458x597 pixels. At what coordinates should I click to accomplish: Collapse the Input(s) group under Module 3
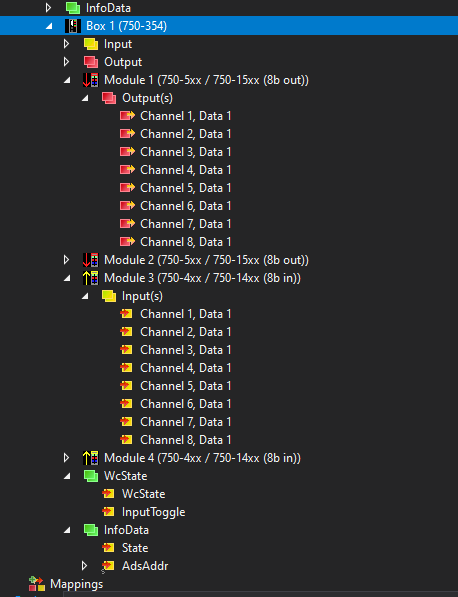click(x=85, y=296)
